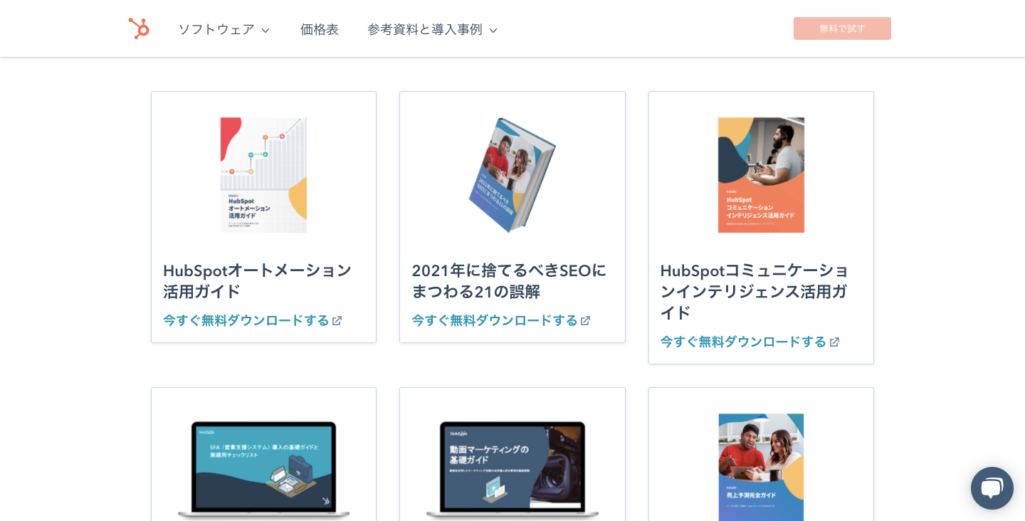Screen dimensions: 1025x521
Task: Click 今すぐ無料ダウンロードする under the SEO ebook
Action: point(495,320)
